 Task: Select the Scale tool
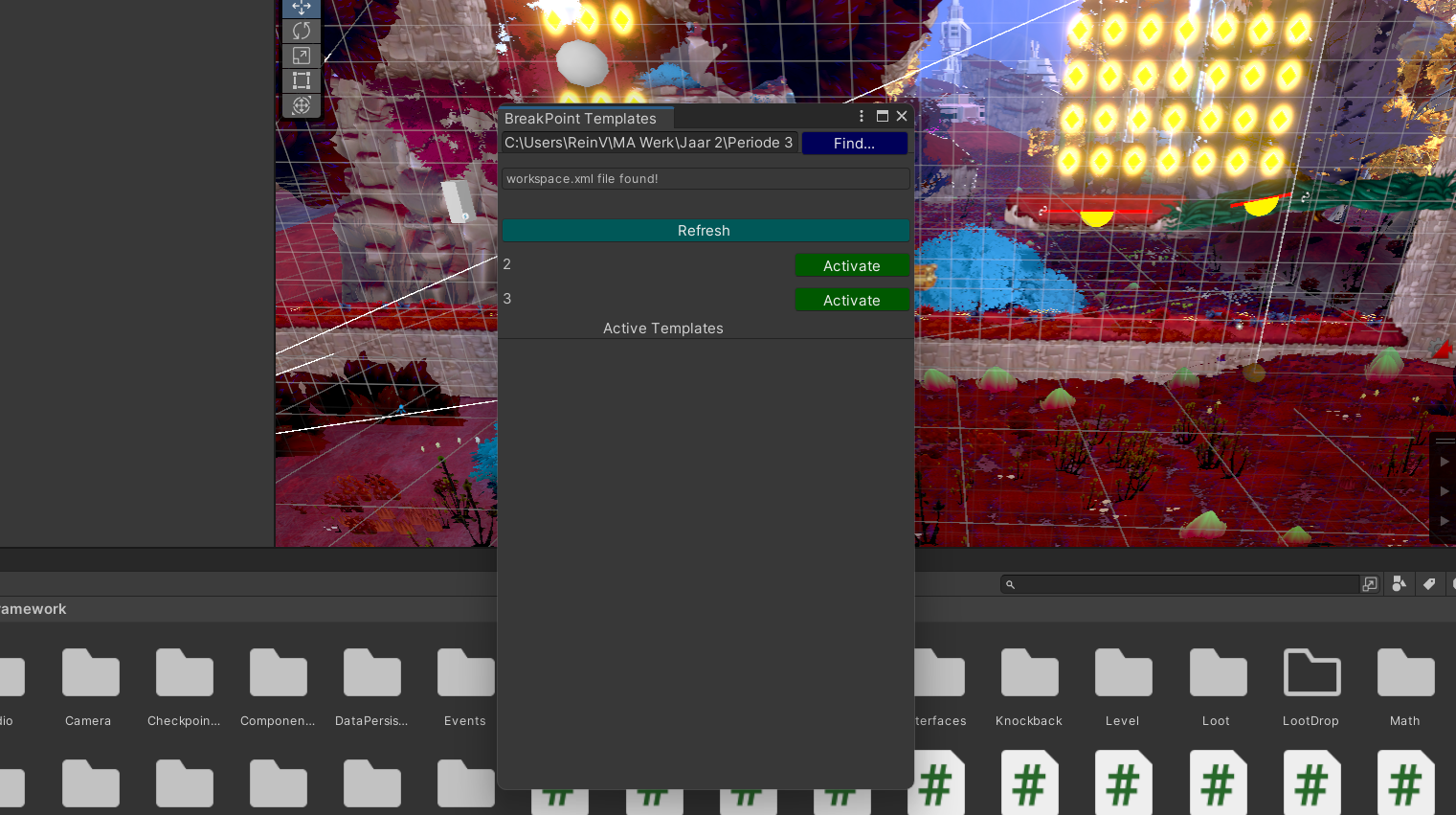(302, 57)
